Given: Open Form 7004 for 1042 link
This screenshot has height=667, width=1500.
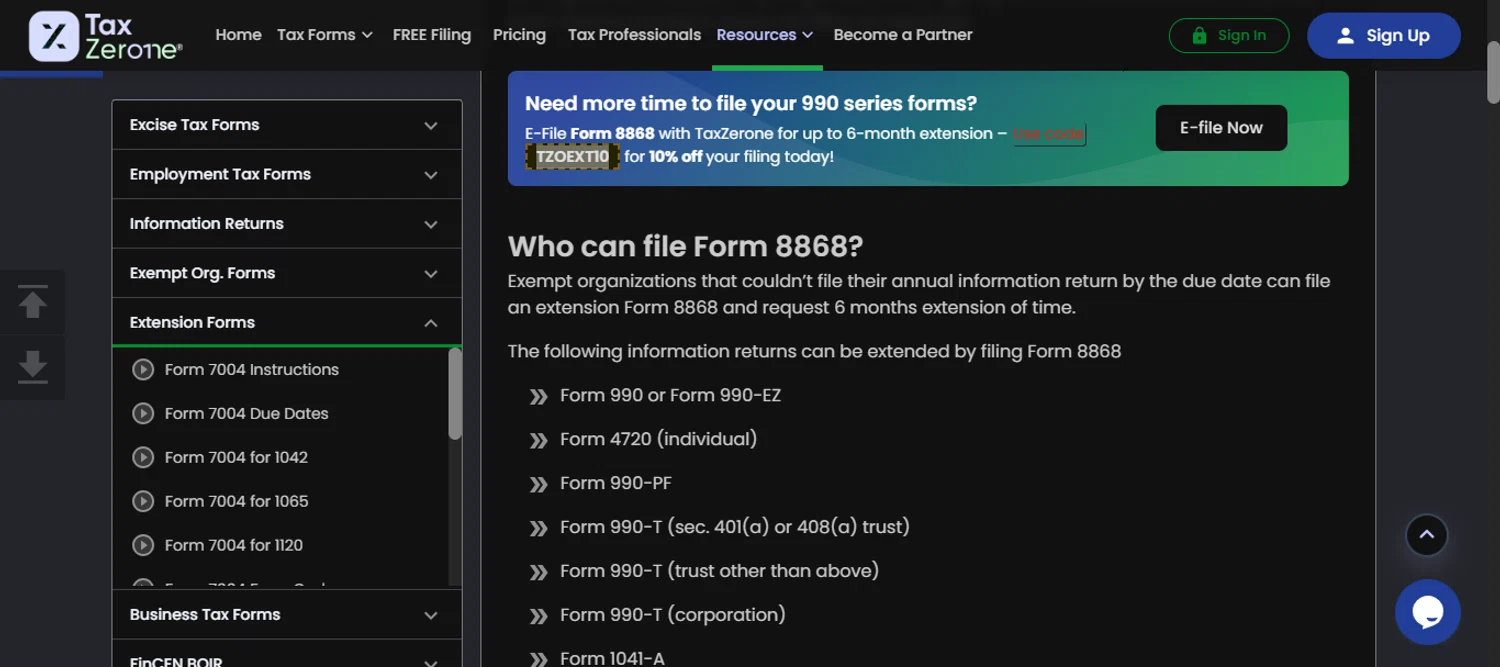Looking at the screenshot, I should point(236,457).
